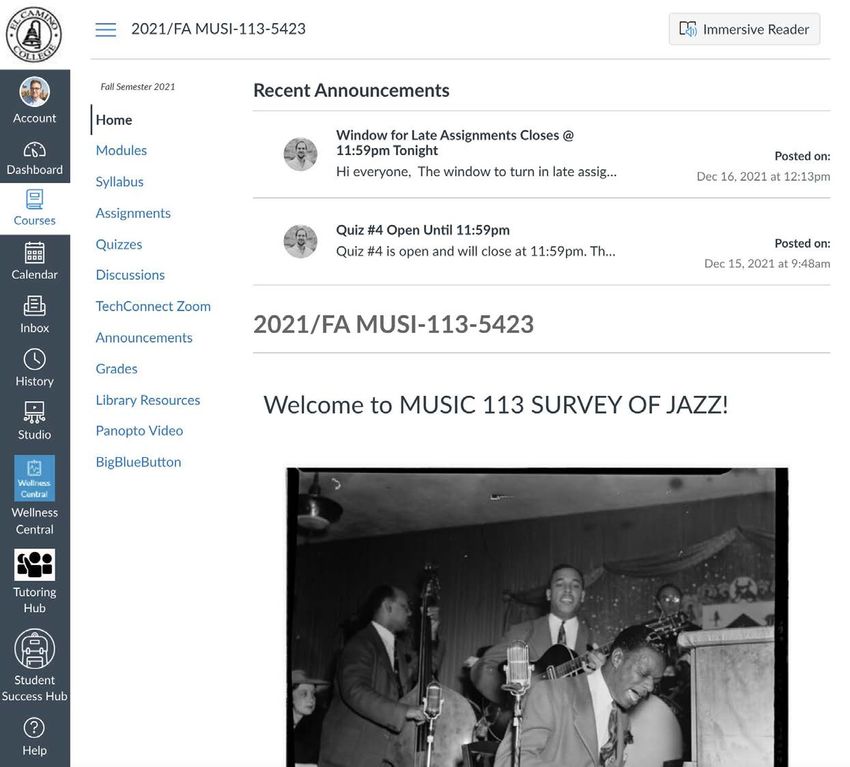Toggle the course navigation hamburger menu

106,29
